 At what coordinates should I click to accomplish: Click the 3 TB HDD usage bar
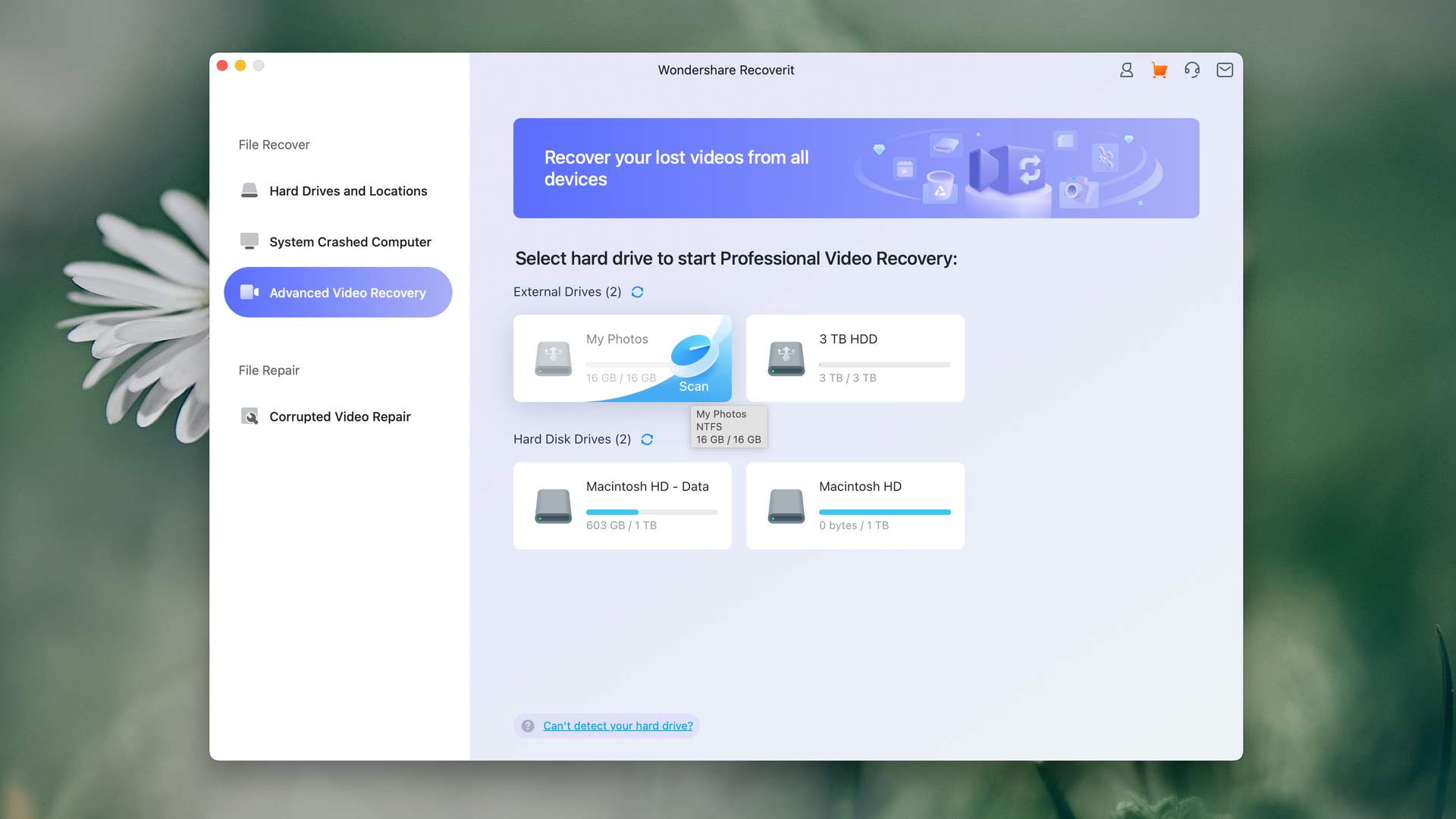pyautogui.click(x=885, y=365)
